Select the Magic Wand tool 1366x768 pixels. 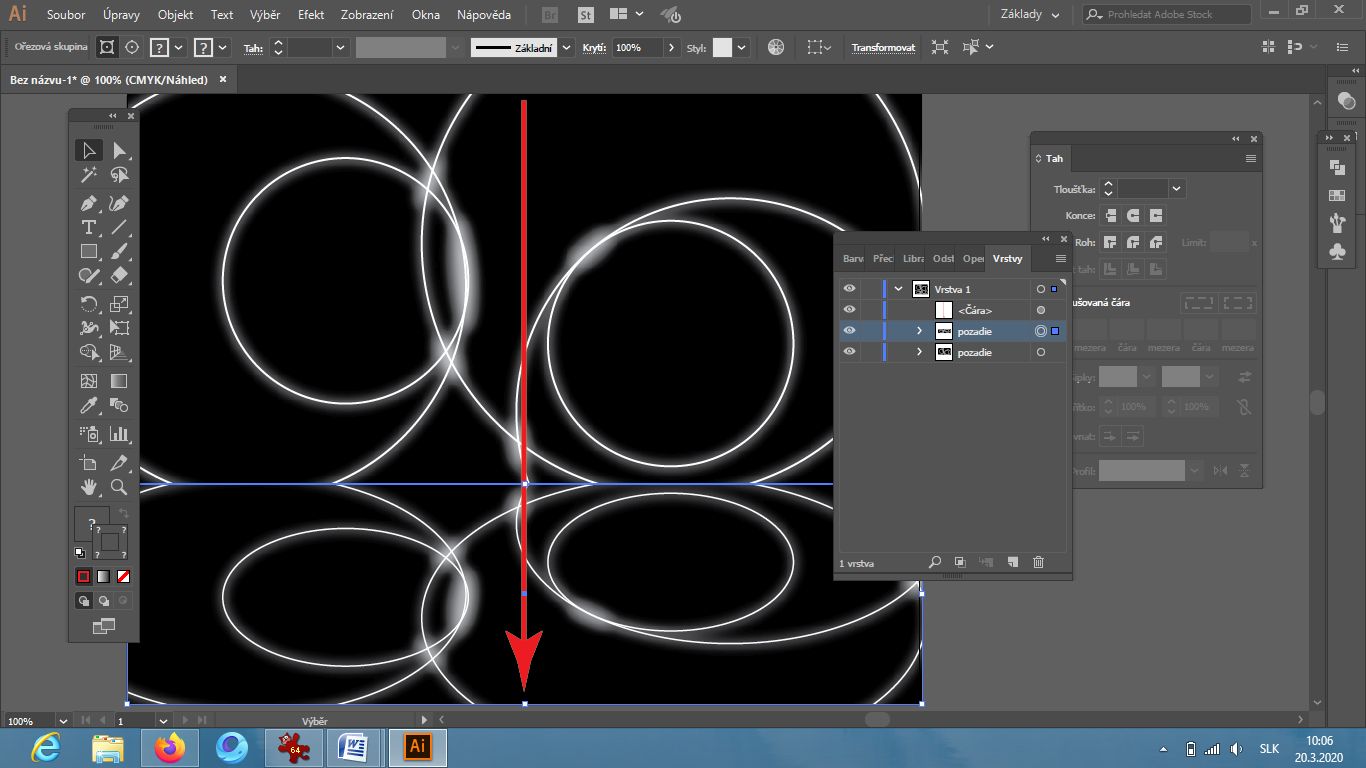[89, 175]
